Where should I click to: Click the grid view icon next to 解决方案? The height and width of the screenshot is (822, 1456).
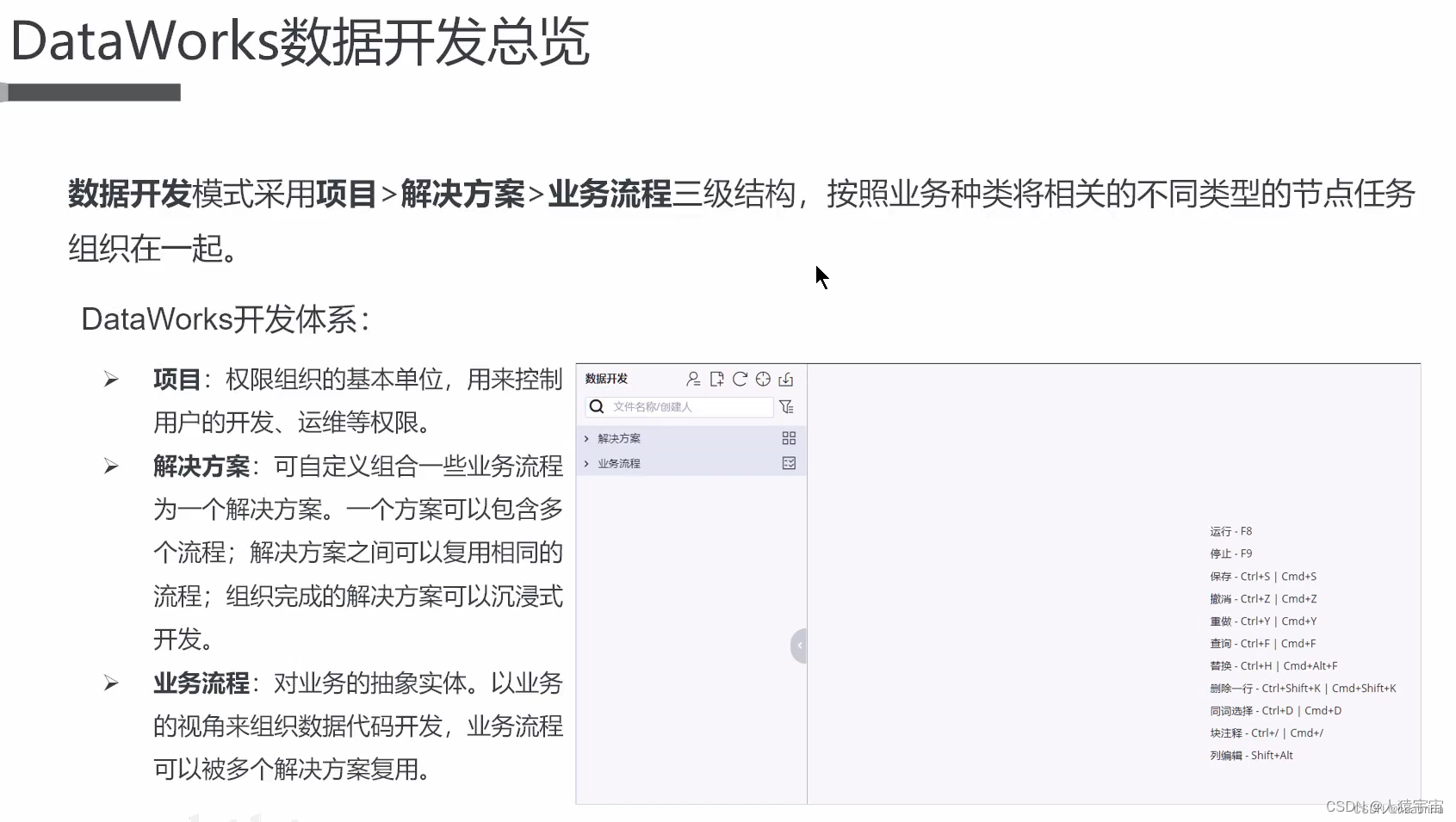(x=789, y=438)
